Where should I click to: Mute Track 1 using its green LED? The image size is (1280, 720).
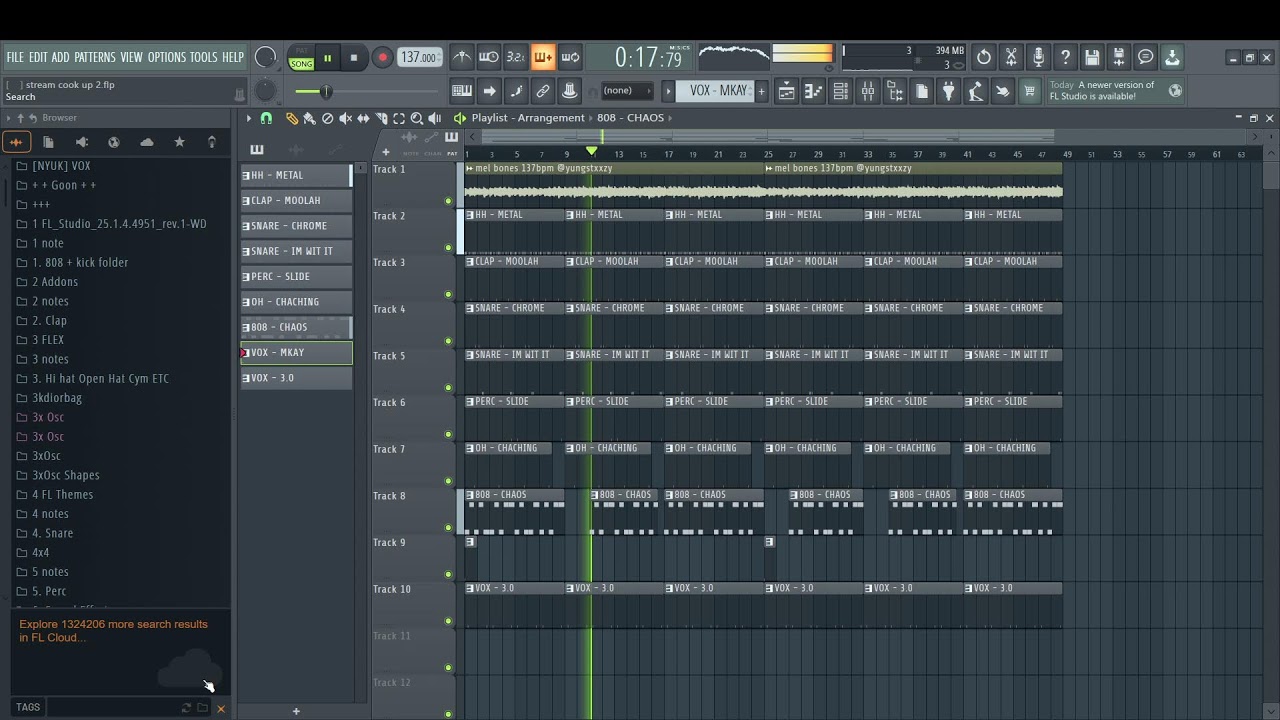coord(448,201)
